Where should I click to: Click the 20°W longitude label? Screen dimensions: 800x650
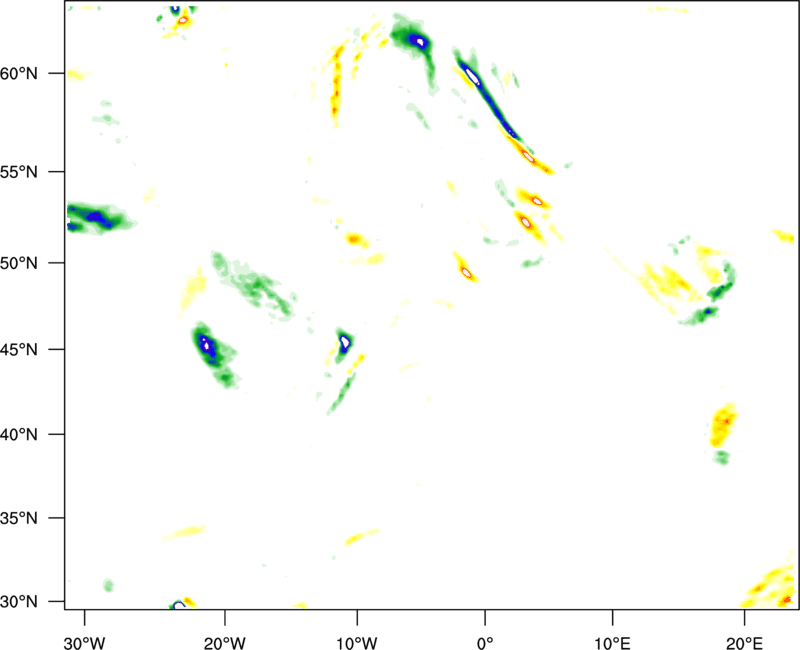(x=224, y=643)
